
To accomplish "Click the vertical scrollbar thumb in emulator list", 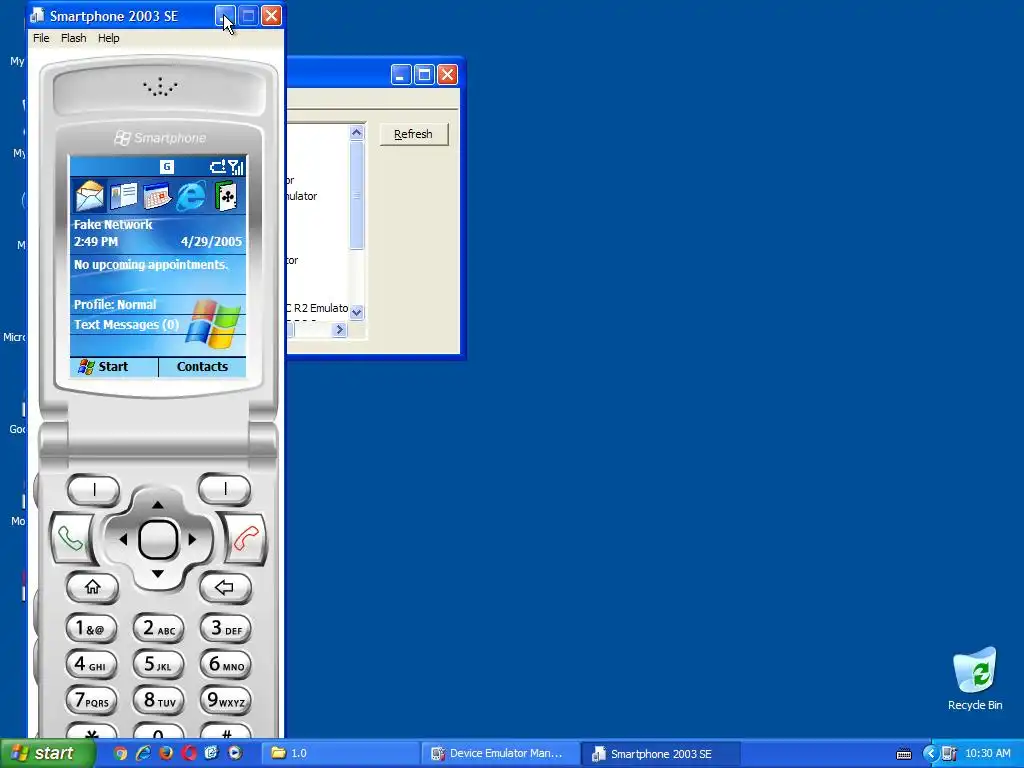I will tap(357, 195).
